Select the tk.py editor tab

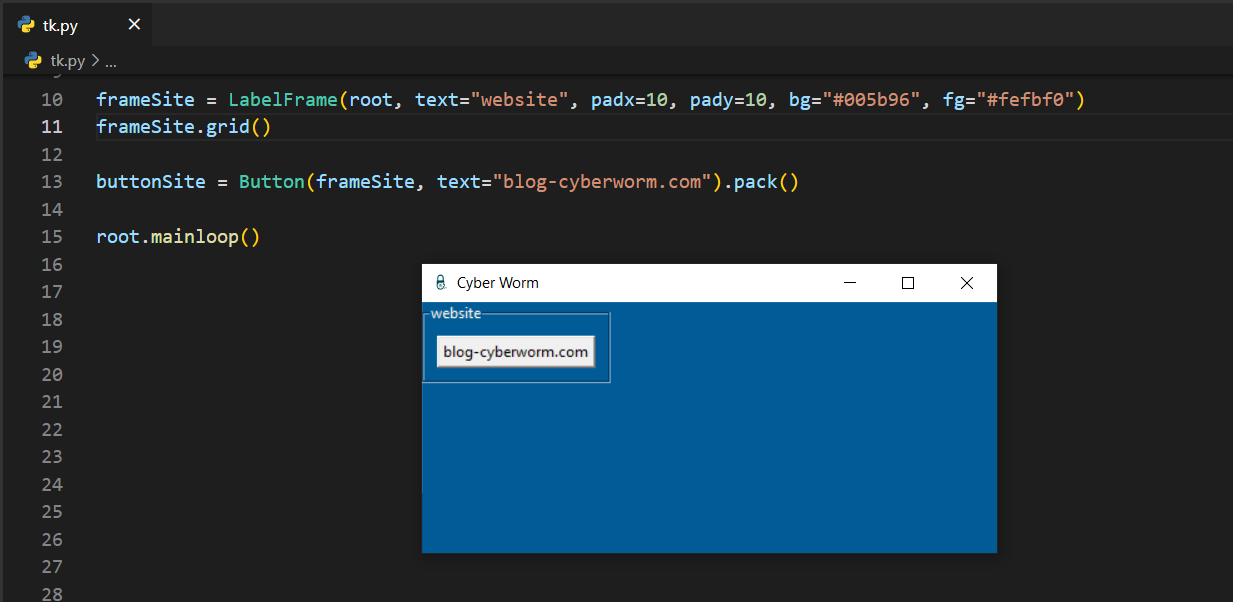[x=61, y=26]
